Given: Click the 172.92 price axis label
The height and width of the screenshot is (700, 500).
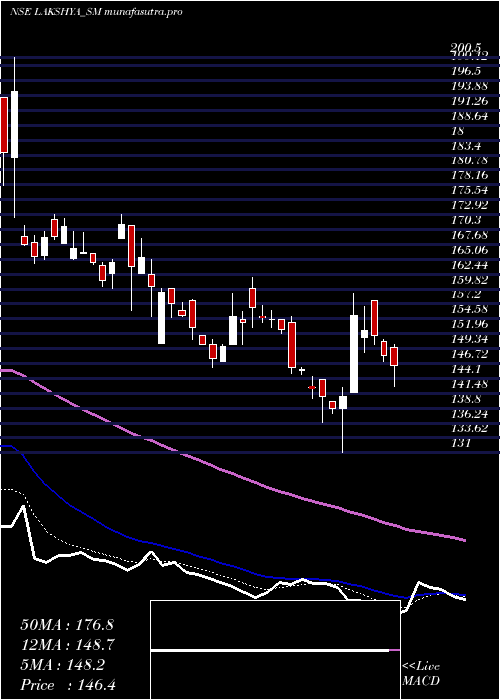Looking at the screenshot, I should point(470,205).
